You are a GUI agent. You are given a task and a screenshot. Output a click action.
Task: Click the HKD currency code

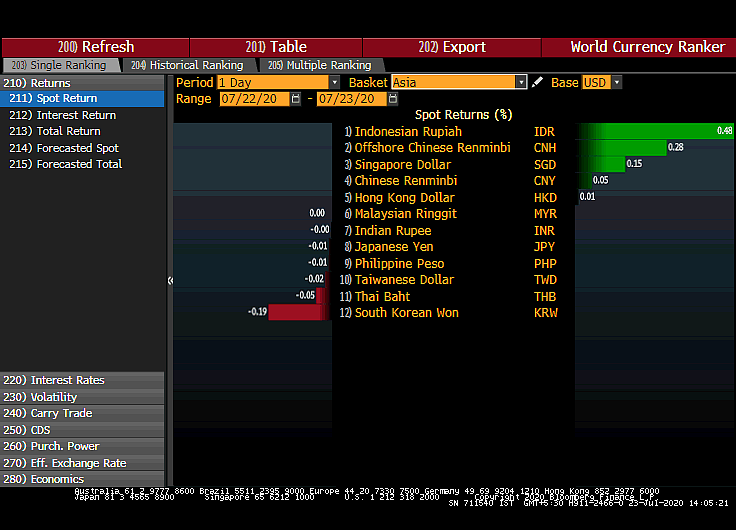(545, 197)
